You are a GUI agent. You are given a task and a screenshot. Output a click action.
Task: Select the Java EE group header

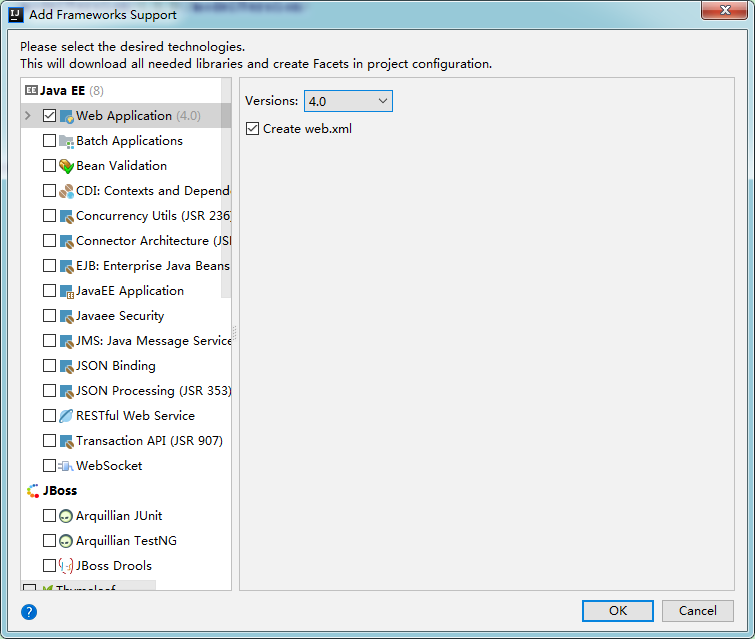63,91
